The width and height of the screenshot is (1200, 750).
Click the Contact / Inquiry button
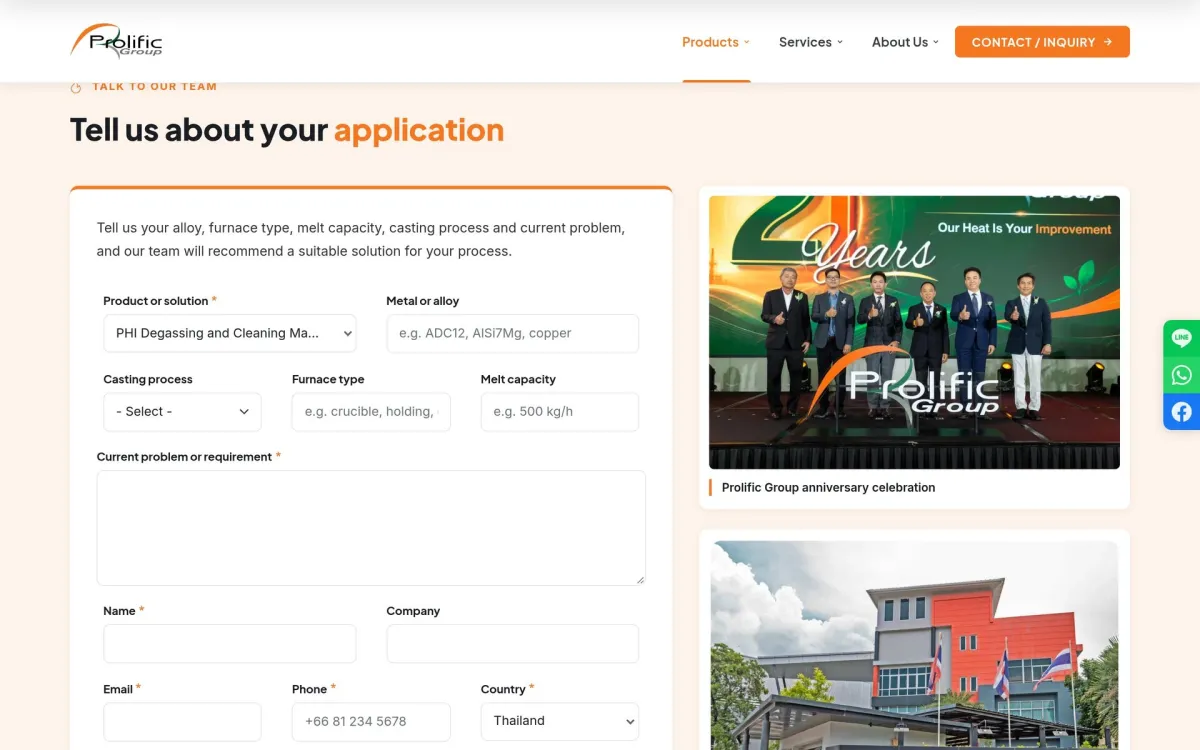click(1042, 42)
